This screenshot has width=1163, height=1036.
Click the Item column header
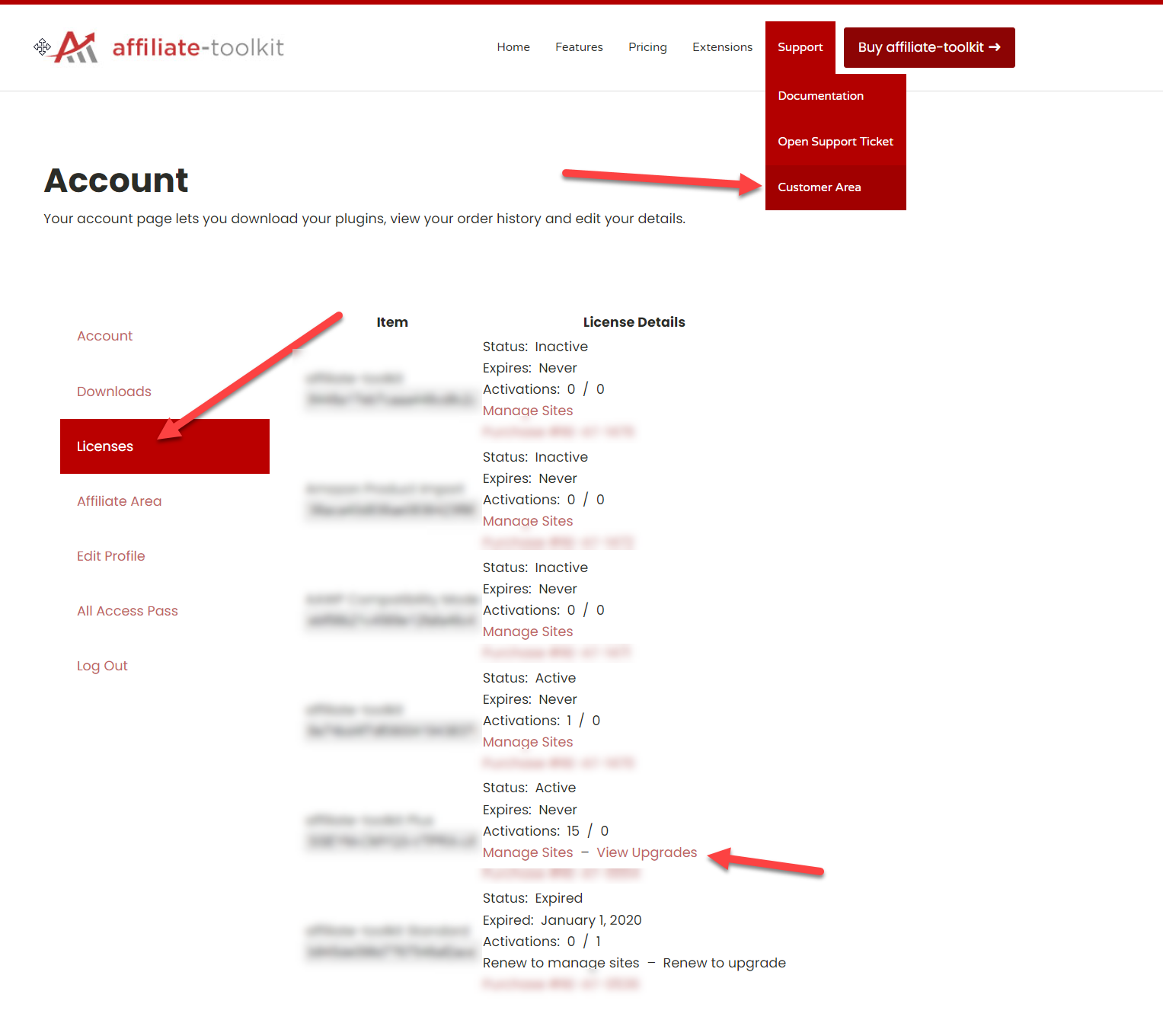(392, 322)
